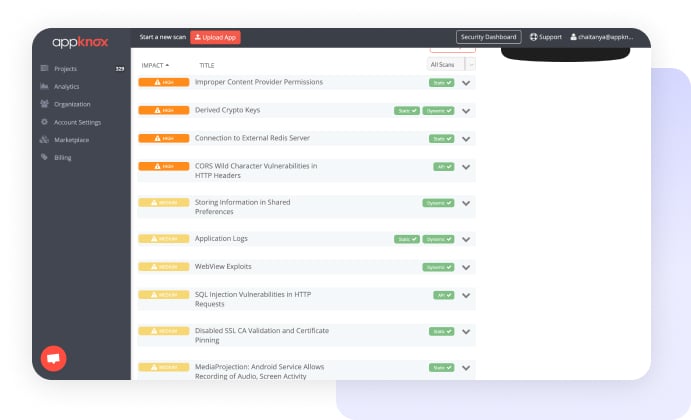Click the Projects list icon
The width and height of the screenshot is (691, 420).
44,68
